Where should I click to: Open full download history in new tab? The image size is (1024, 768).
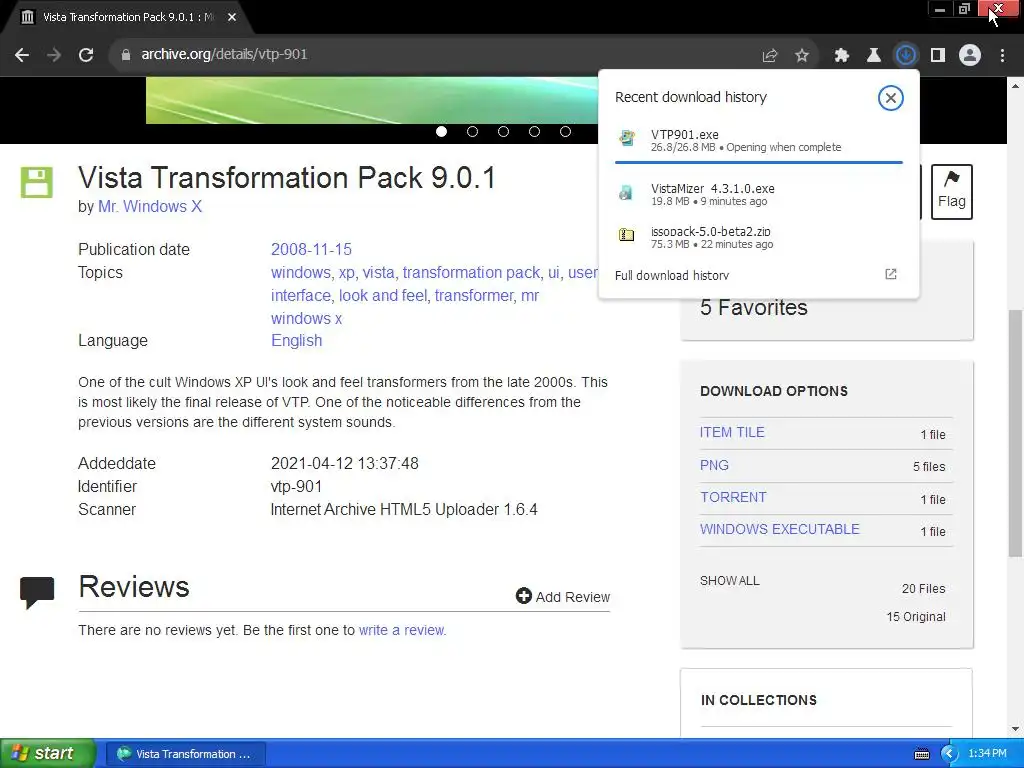point(891,274)
